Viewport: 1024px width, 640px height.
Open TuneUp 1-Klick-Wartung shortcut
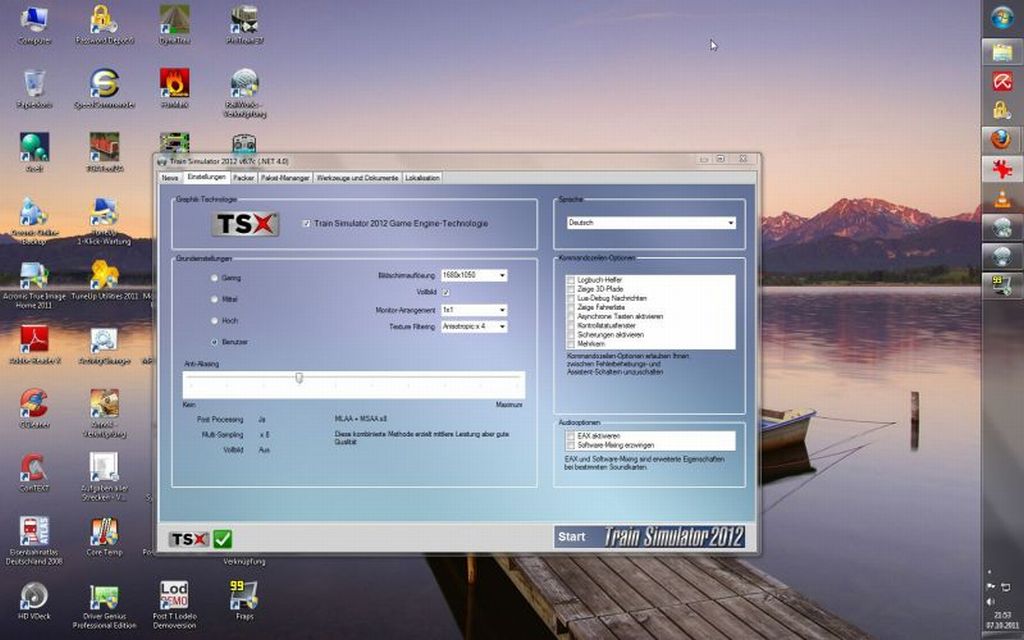[104, 222]
